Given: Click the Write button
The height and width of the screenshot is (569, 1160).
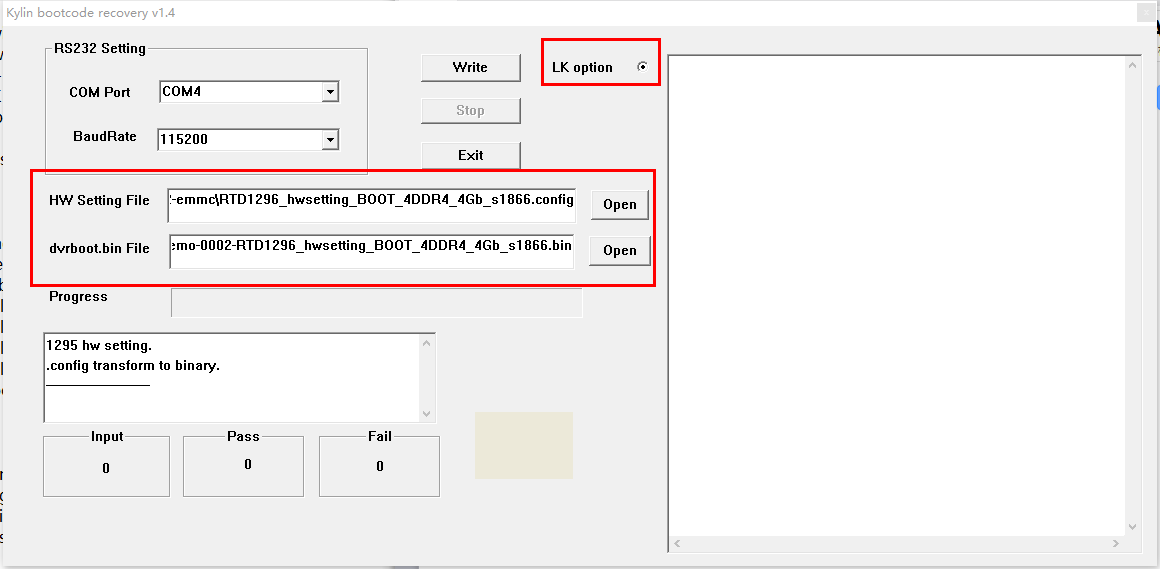Looking at the screenshot, I should [470, 67].
